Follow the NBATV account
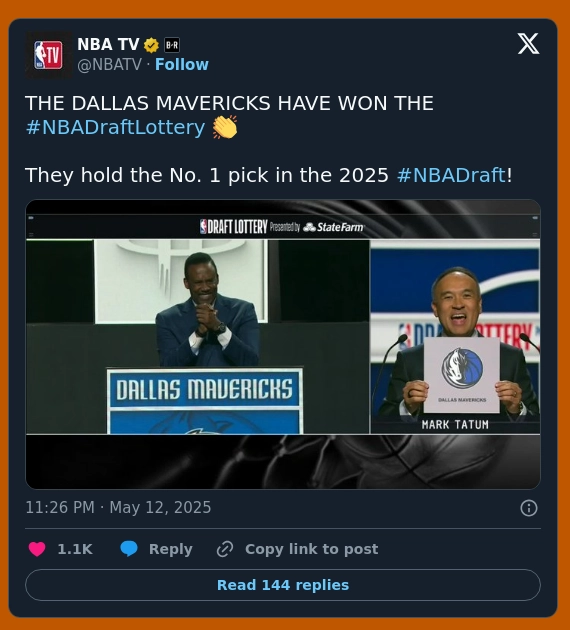The height and width of the screenshot is (630, 570). [182, 64]
